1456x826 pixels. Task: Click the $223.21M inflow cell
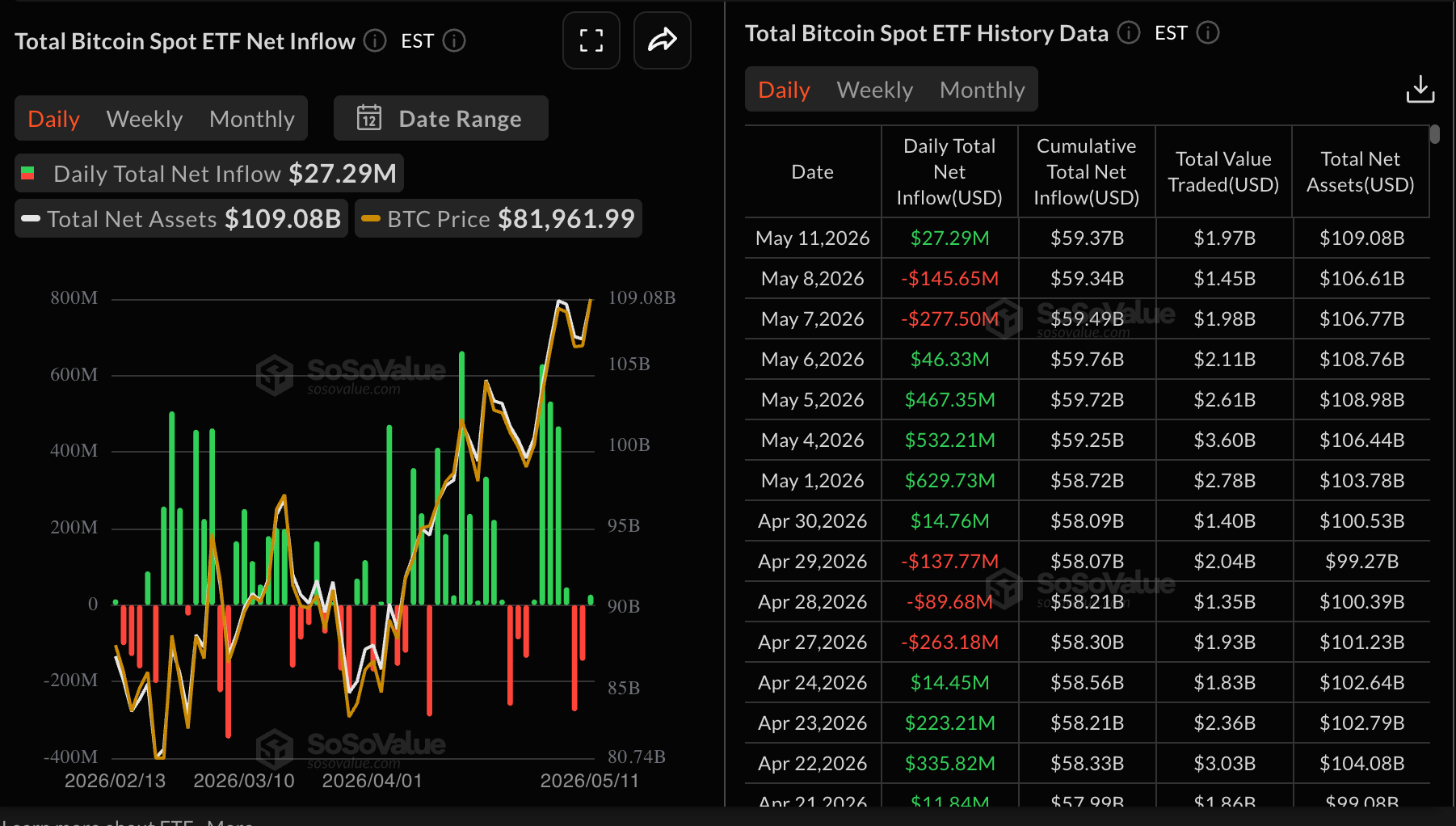[949, 723]
